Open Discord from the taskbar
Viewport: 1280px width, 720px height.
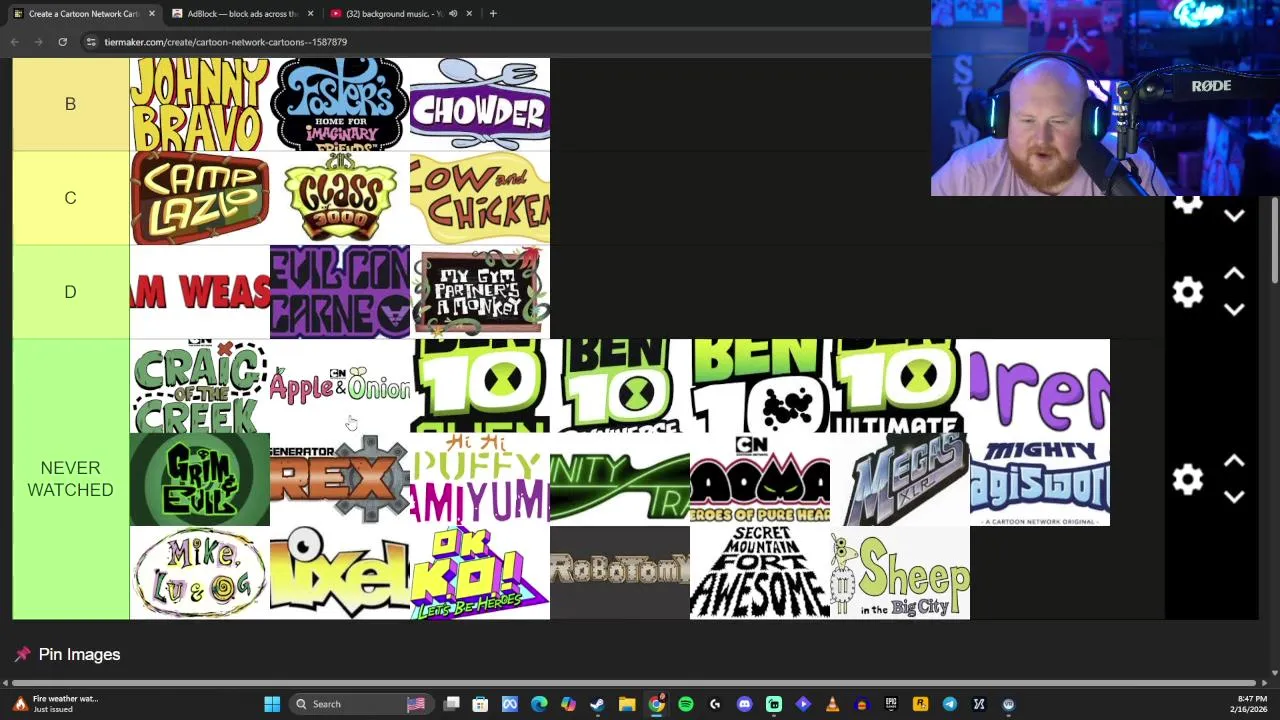click(x=744, y=704)
